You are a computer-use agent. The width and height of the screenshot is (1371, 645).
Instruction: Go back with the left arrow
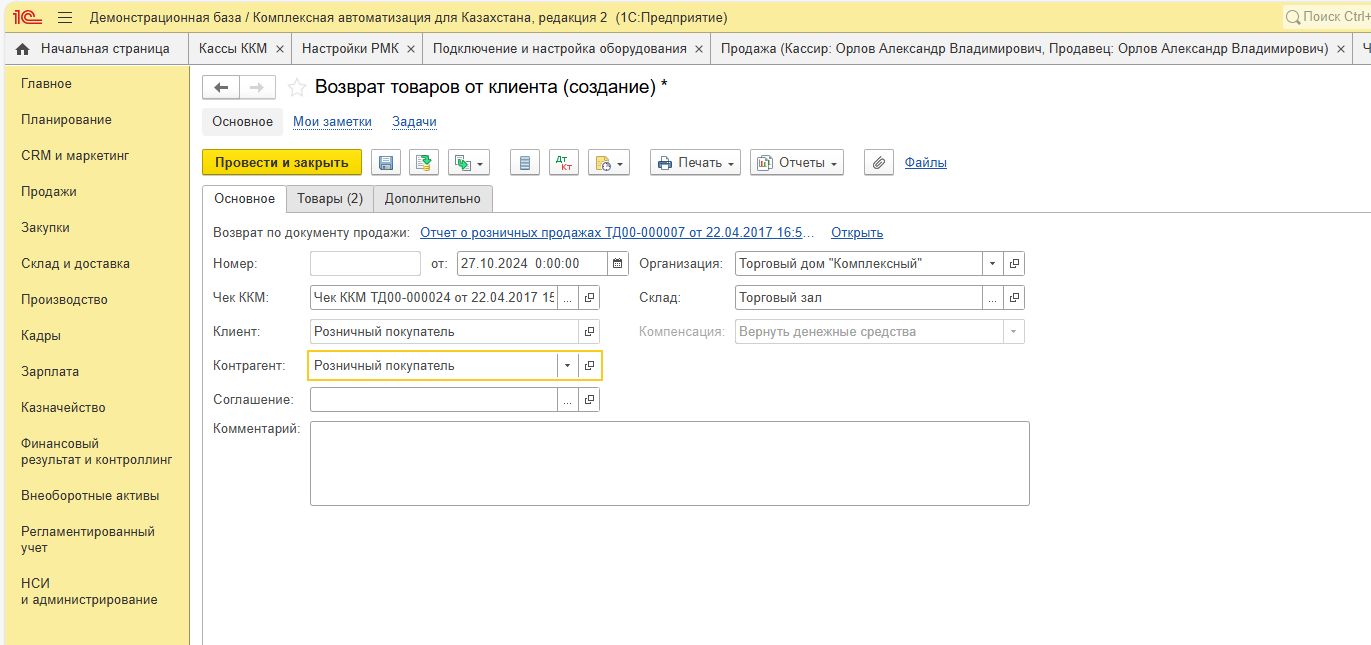click(221, 88)
